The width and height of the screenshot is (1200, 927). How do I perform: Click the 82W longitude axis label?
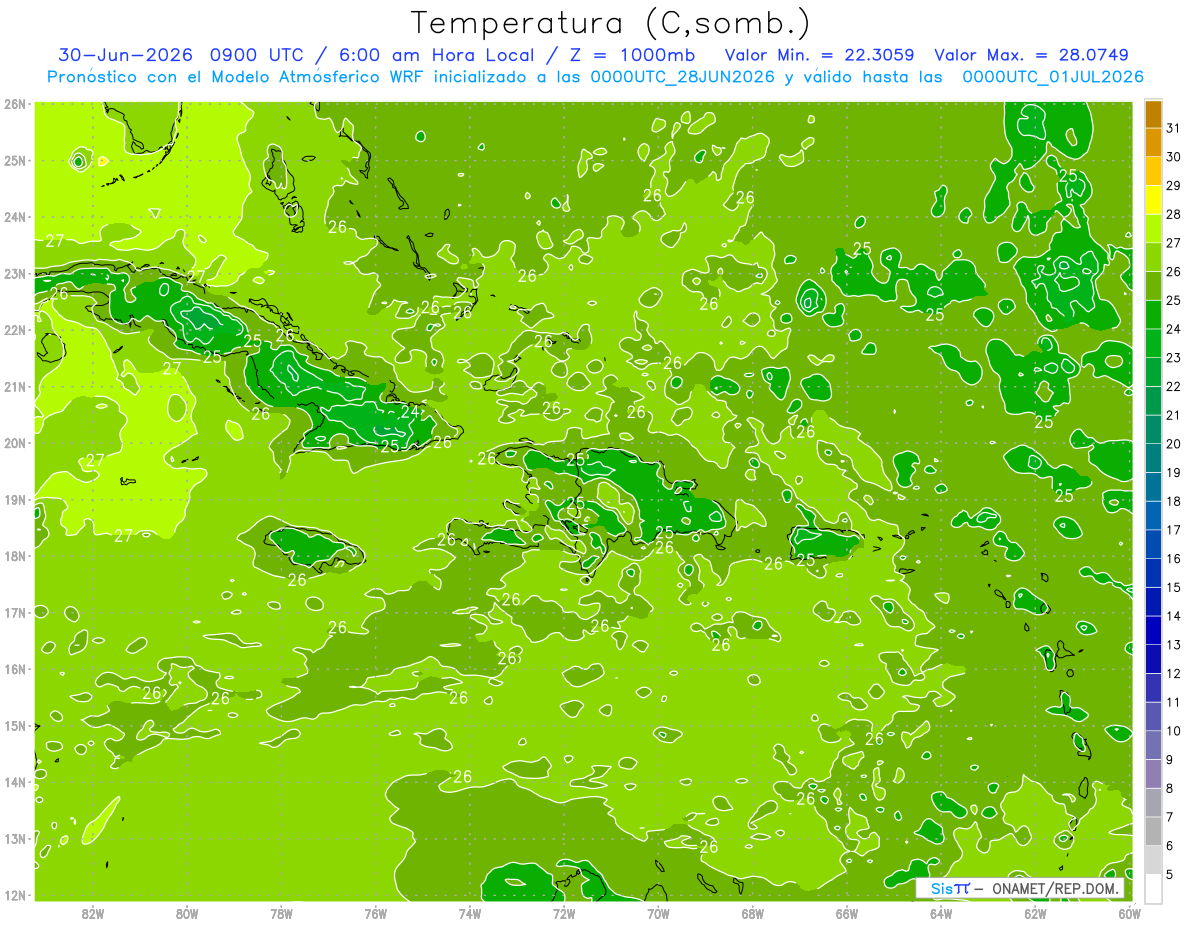click(x=92, y=914)
